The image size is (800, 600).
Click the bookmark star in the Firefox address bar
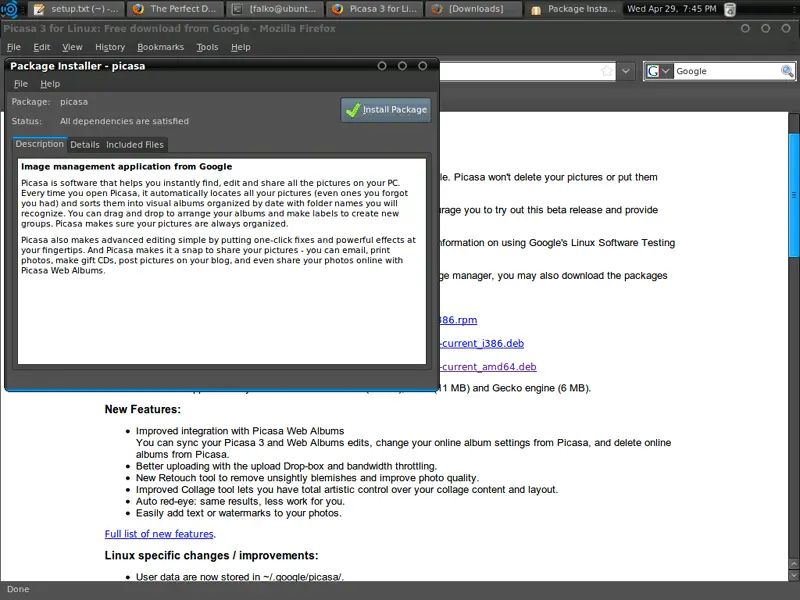607,71
